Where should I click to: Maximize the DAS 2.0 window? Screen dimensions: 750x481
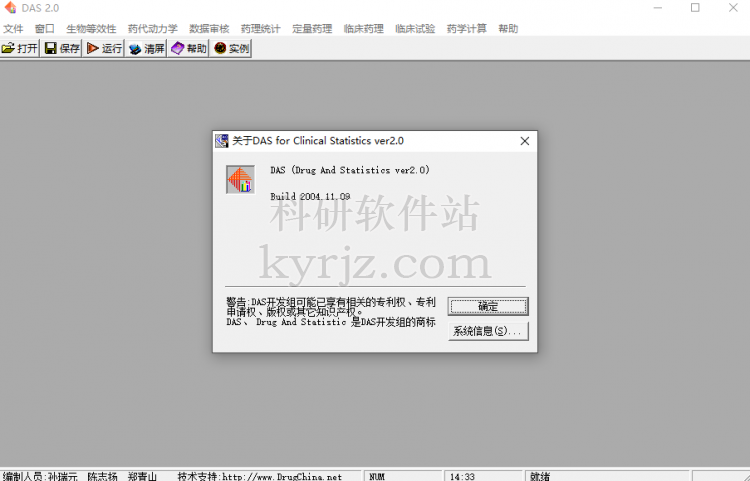695,8
